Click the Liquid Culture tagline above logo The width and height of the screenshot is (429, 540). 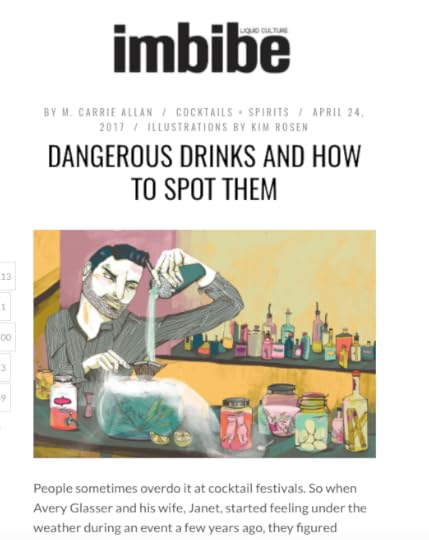tap(264, 31)
